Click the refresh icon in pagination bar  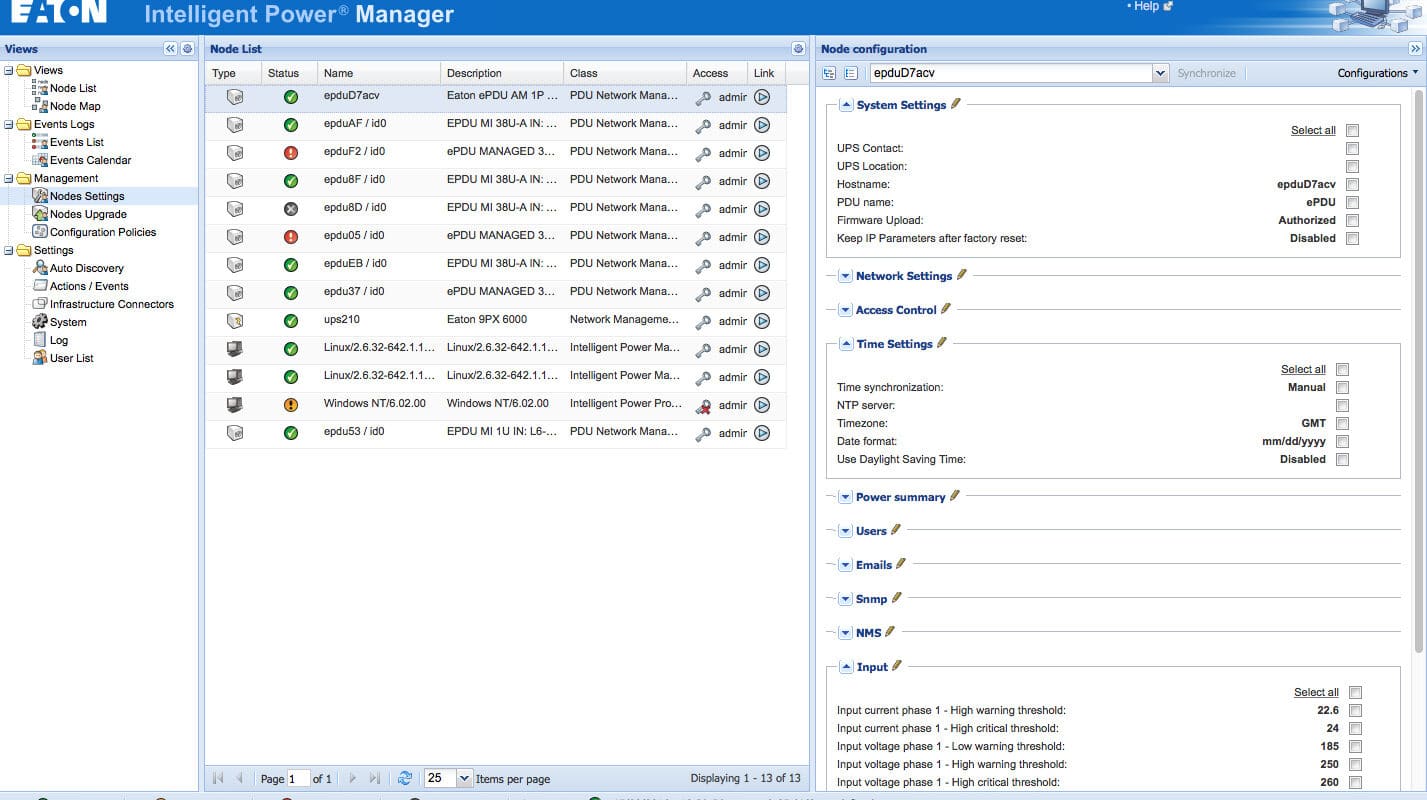[405, 778]
